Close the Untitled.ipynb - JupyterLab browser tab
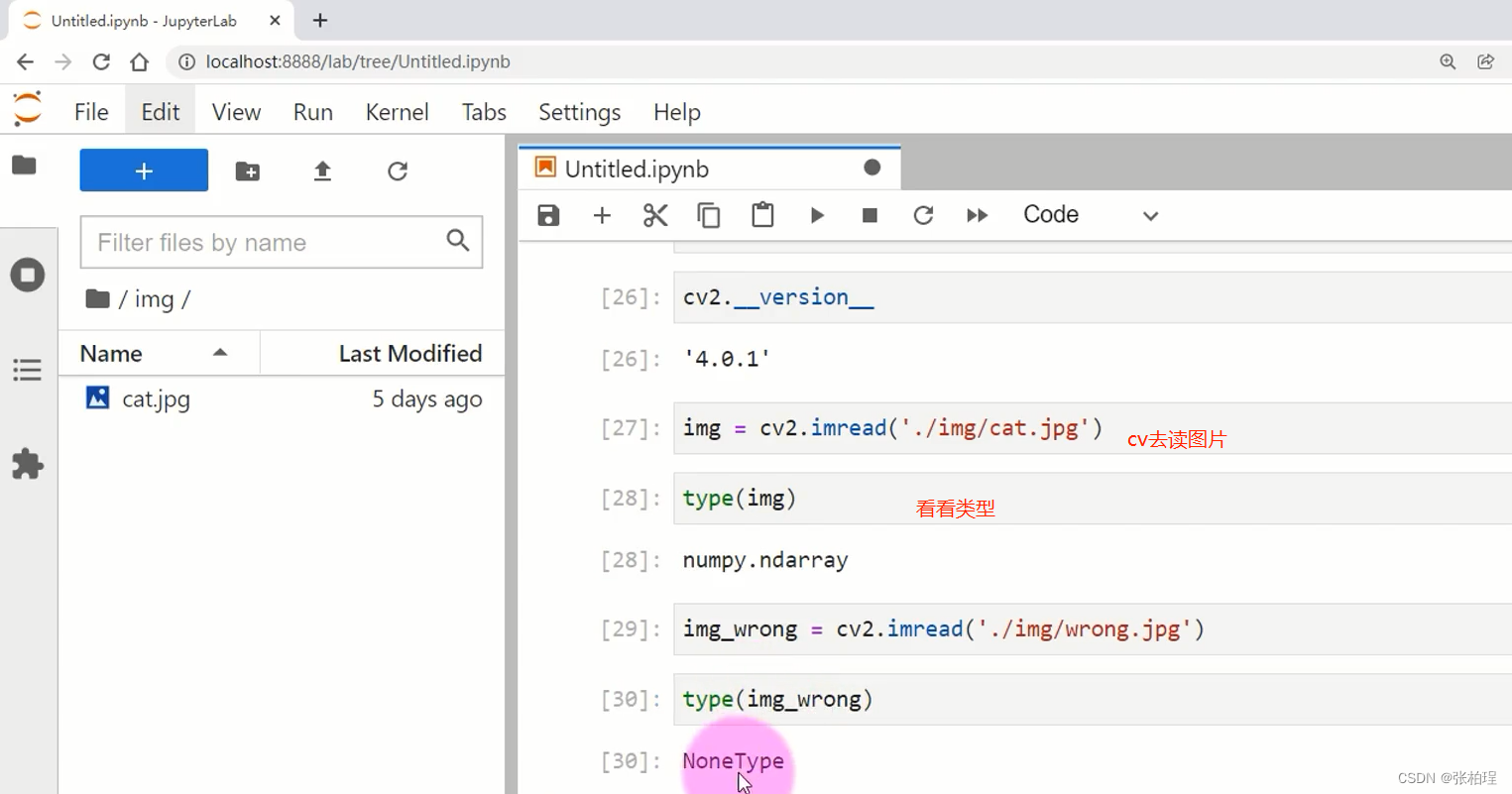Image resolution: width=1512 pixels, height=794 pixels. tap(275, 20)
